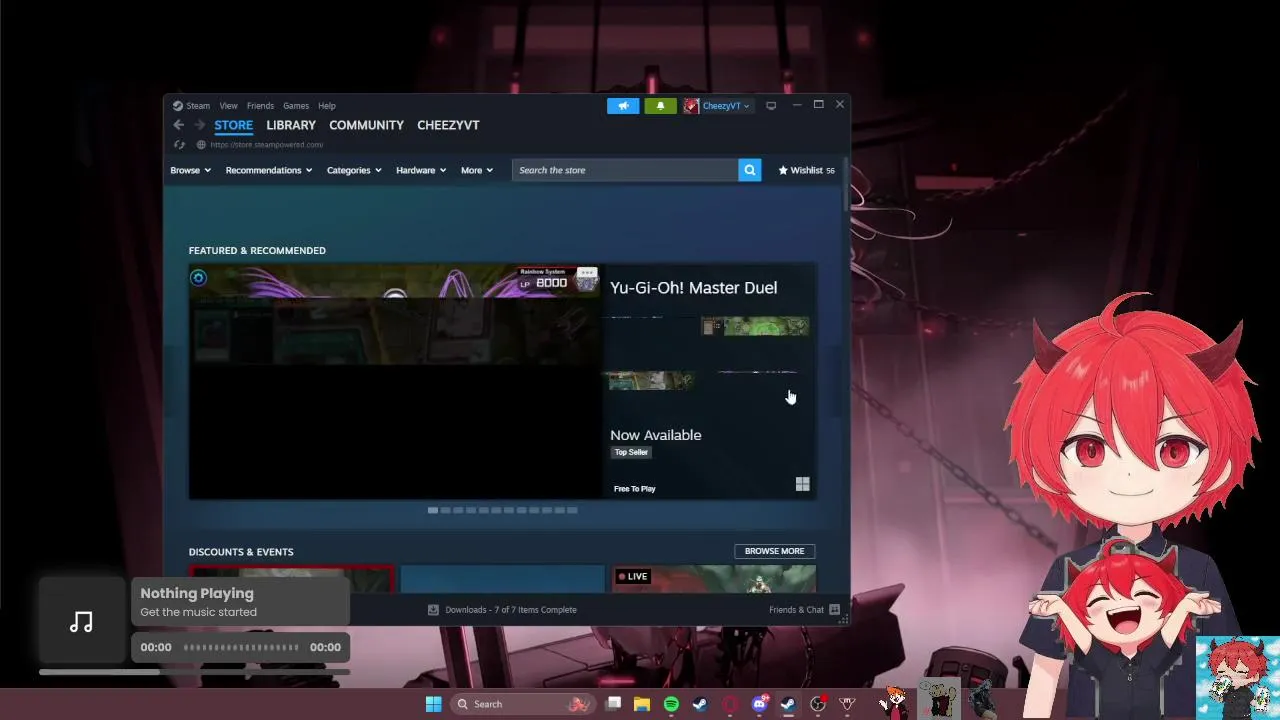The height and width of the screenshot is (720, 1280).
Task: Click the BROWSE MORE button
Action: tap(775, 551)
